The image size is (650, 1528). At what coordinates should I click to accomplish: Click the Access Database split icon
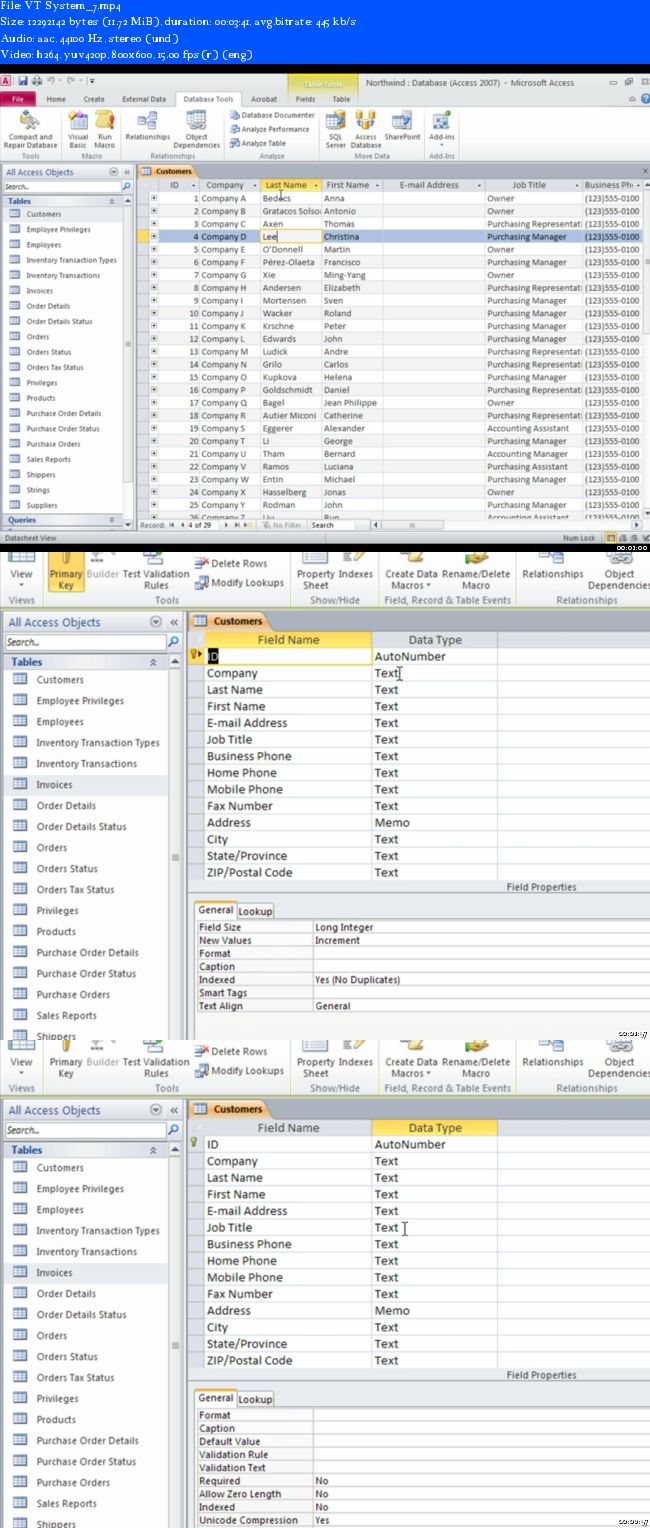coord(365,129)
